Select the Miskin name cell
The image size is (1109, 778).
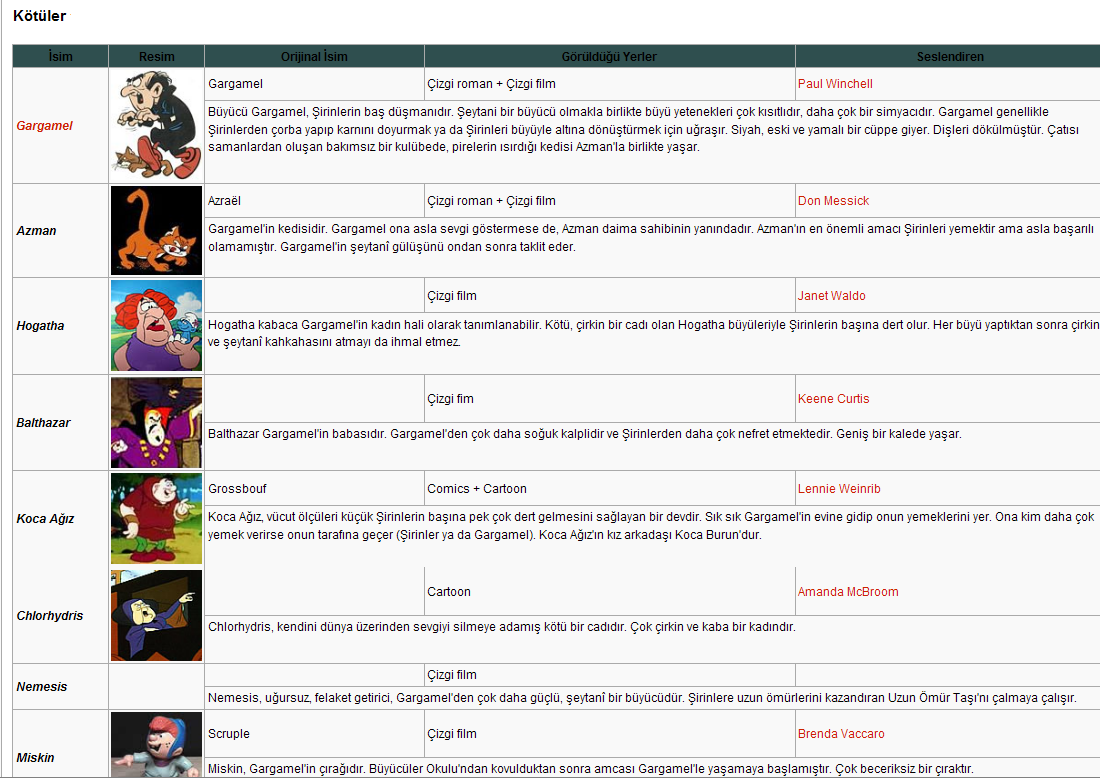pos(60,744)
